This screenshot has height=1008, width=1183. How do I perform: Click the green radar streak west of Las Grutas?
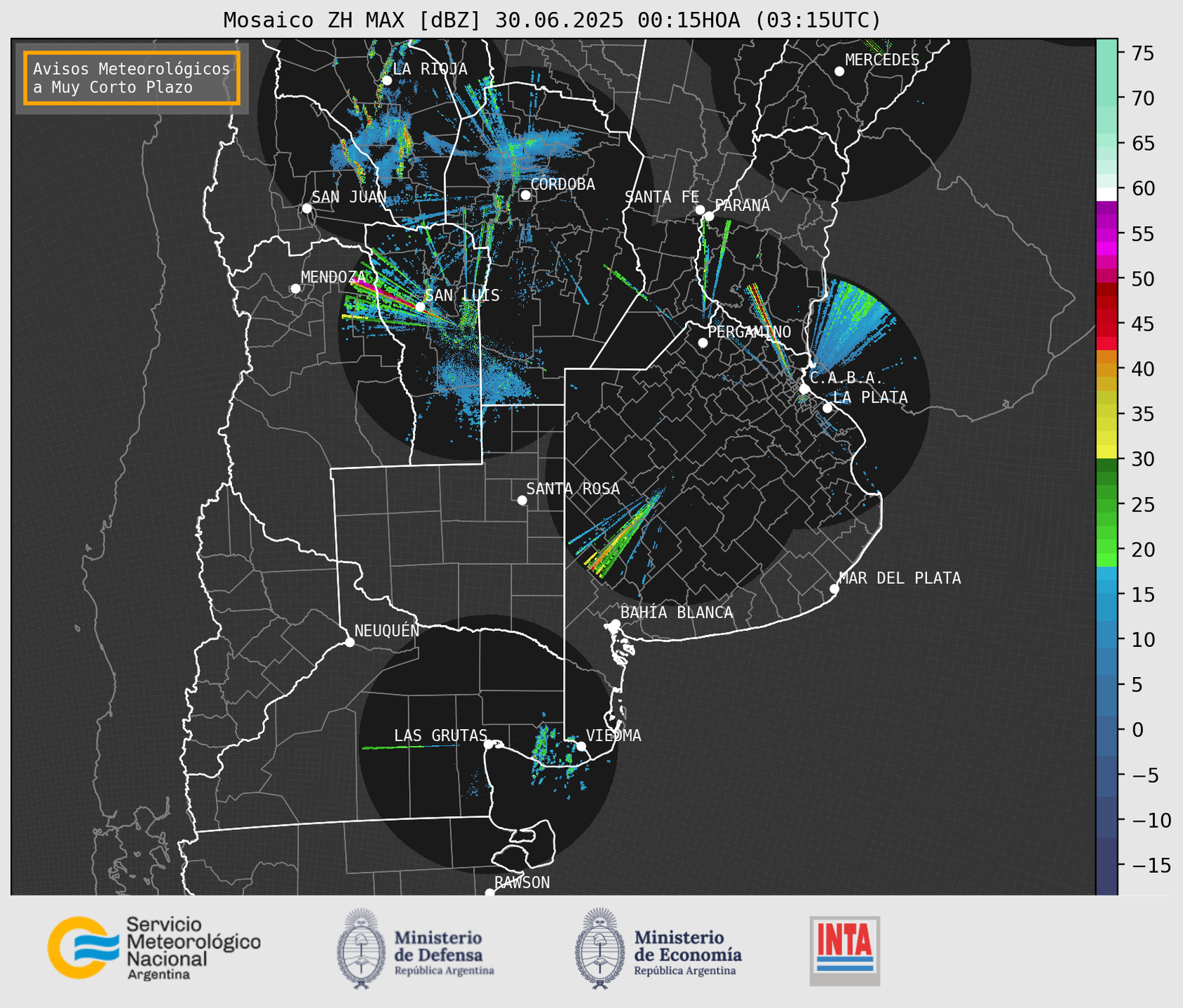[410, 747]
